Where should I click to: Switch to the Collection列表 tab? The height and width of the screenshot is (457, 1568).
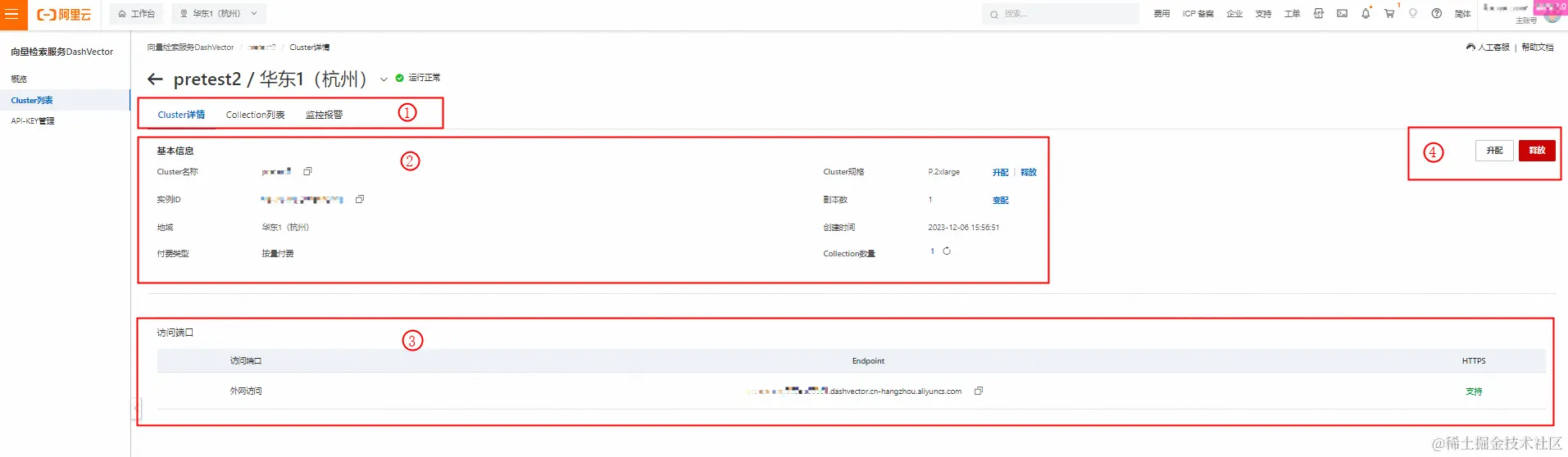click(x=256, y=115)
